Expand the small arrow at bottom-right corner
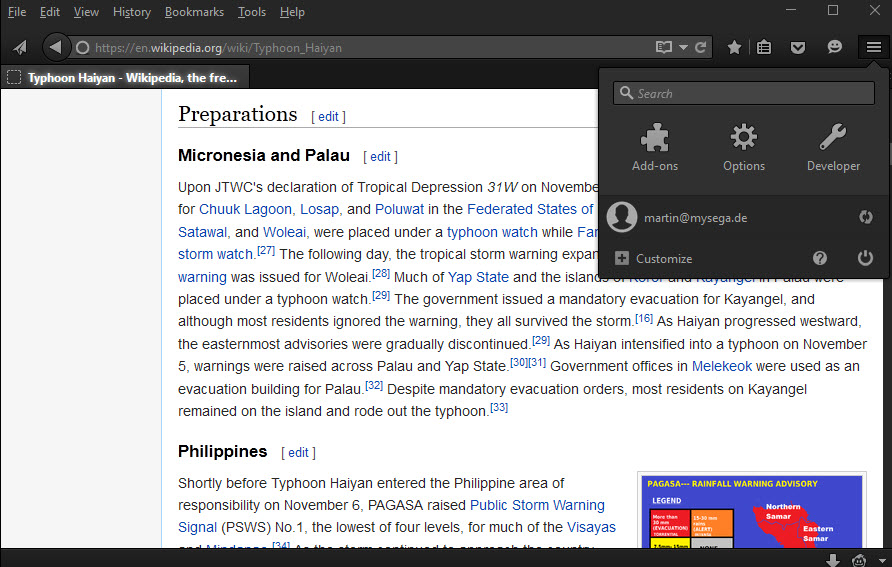This screenshot has width=892, height=567. pyautogui.click(x=882, y=561)
